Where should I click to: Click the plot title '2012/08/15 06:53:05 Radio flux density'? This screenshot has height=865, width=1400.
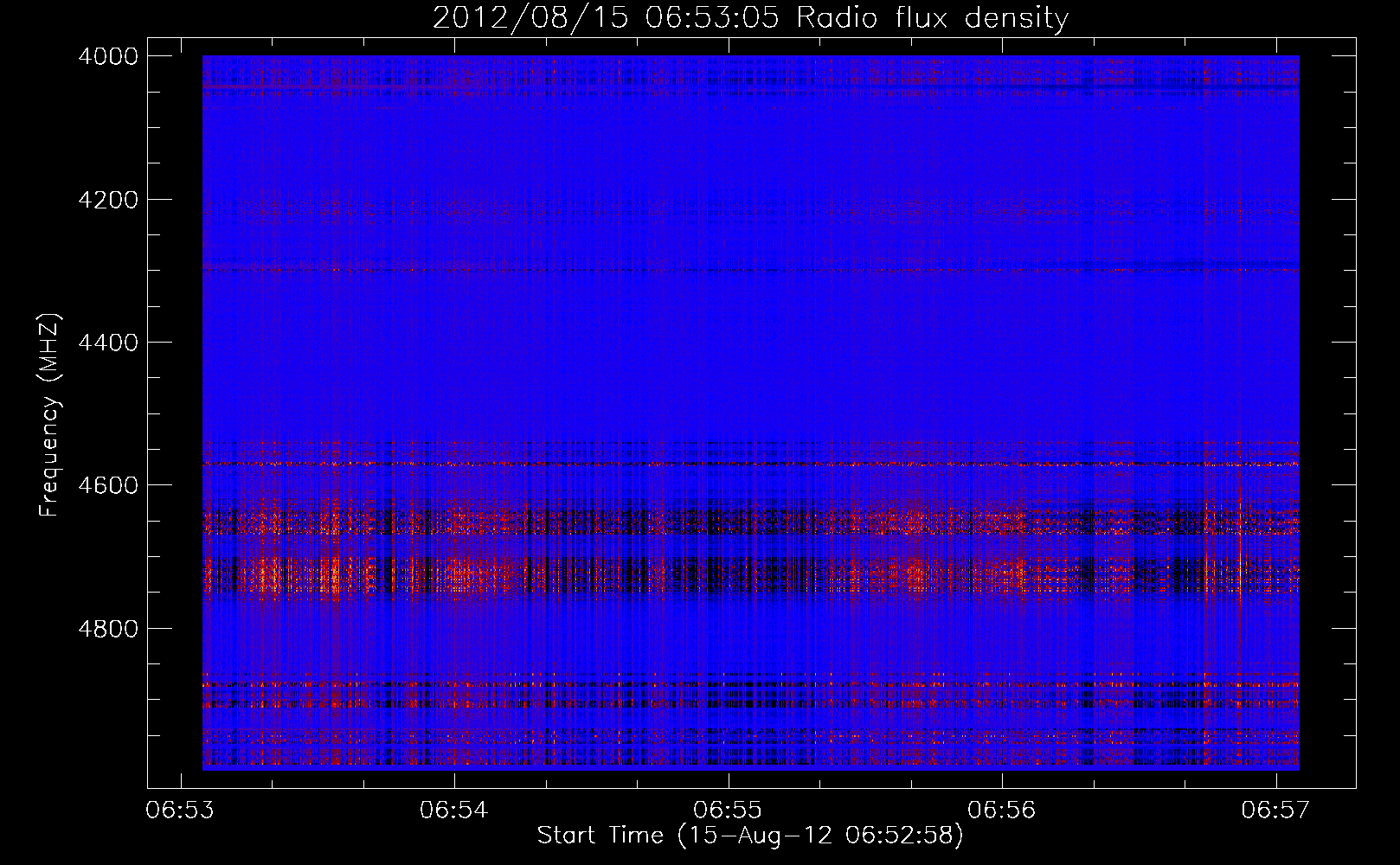click(x=750, y=18)
